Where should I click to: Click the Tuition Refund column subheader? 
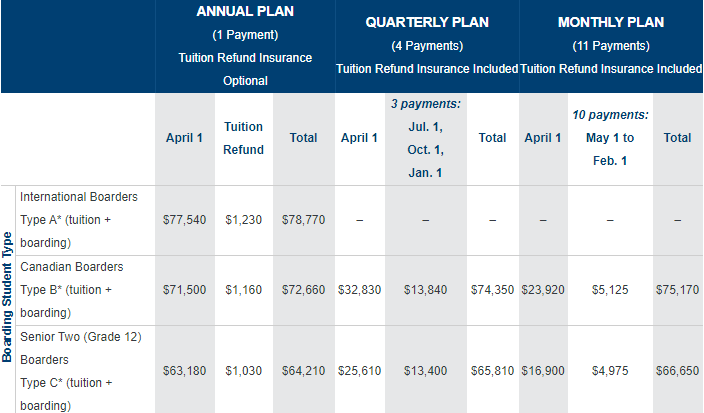244,138
